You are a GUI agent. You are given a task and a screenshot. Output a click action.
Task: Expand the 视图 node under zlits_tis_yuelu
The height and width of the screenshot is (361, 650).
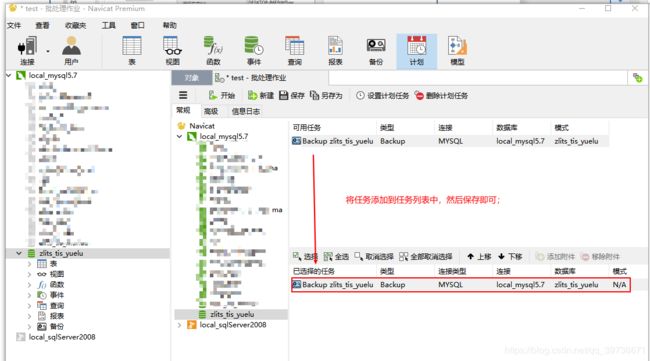[29, 274]
